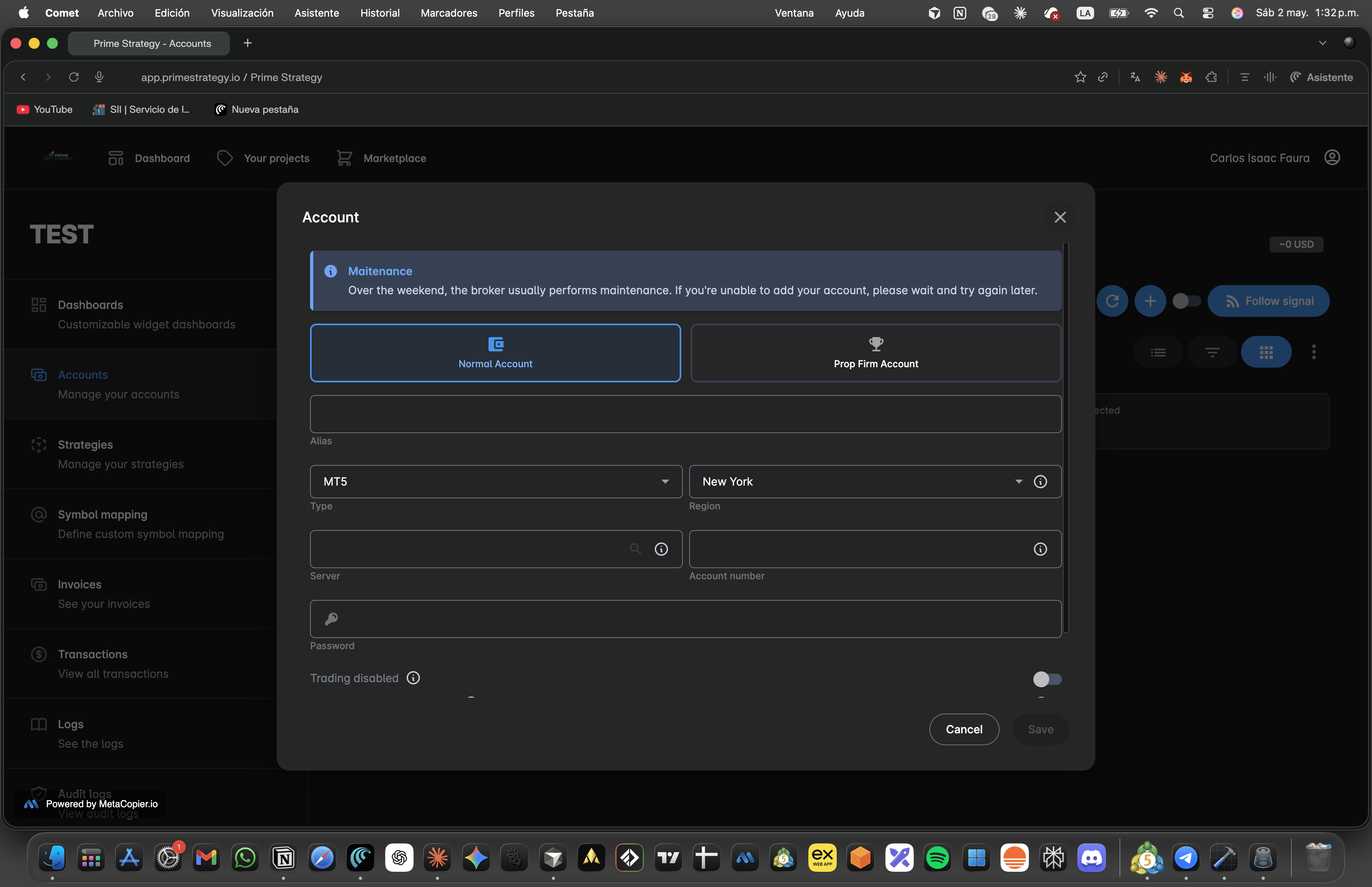Go back with browser back arrow

point(23,77)
